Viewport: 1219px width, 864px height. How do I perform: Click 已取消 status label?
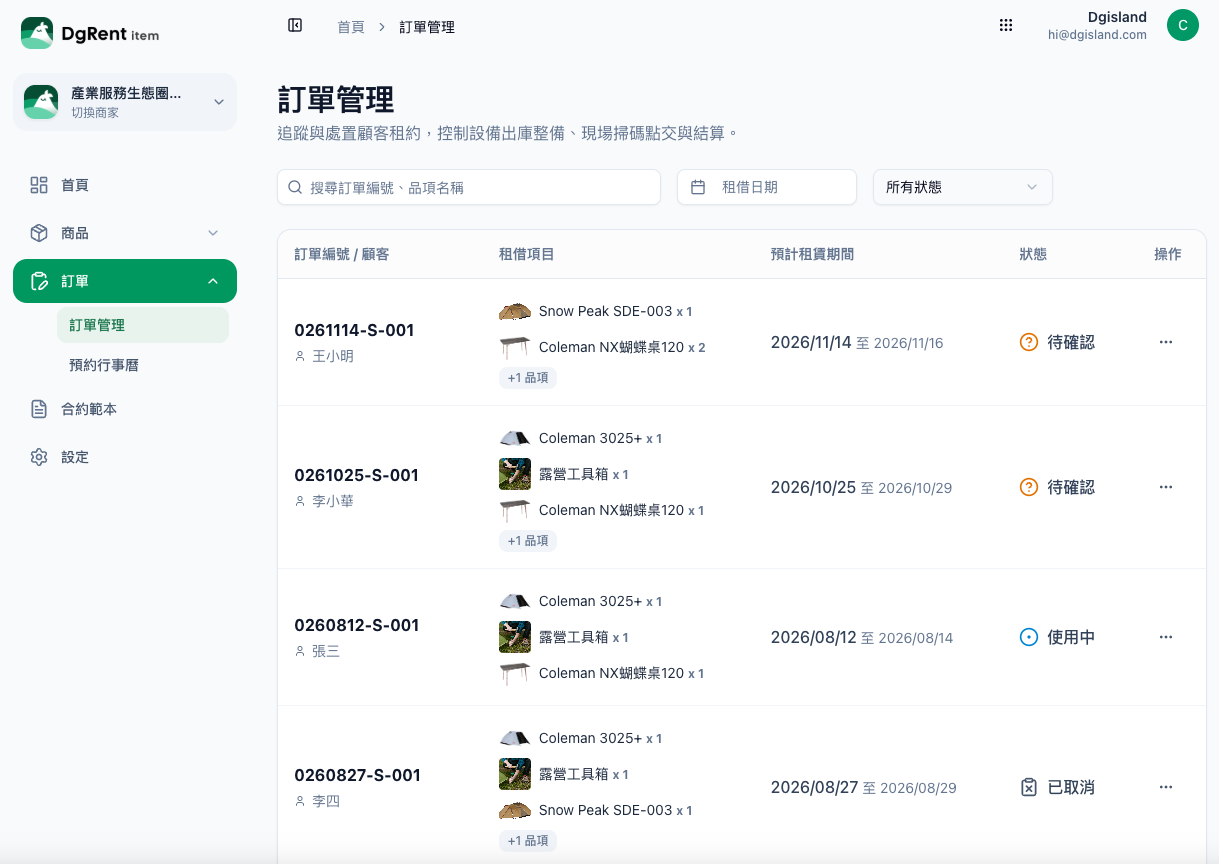pos(1071,787)
